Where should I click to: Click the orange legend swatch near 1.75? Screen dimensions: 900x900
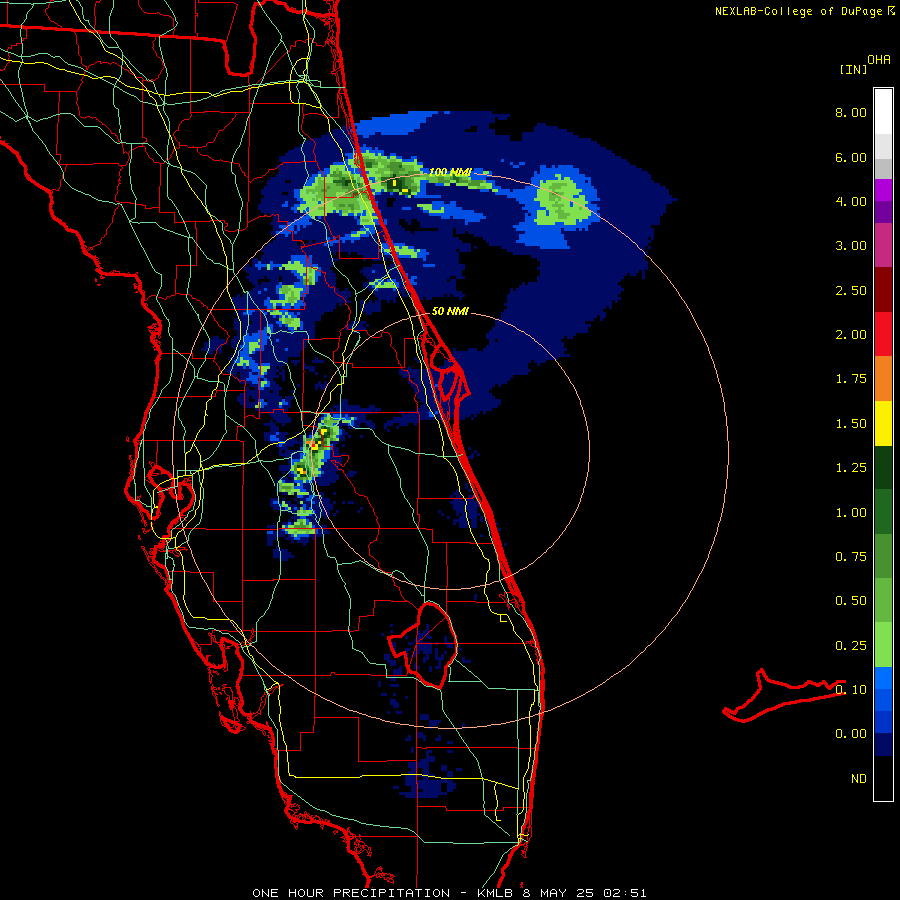coord(883,379)
